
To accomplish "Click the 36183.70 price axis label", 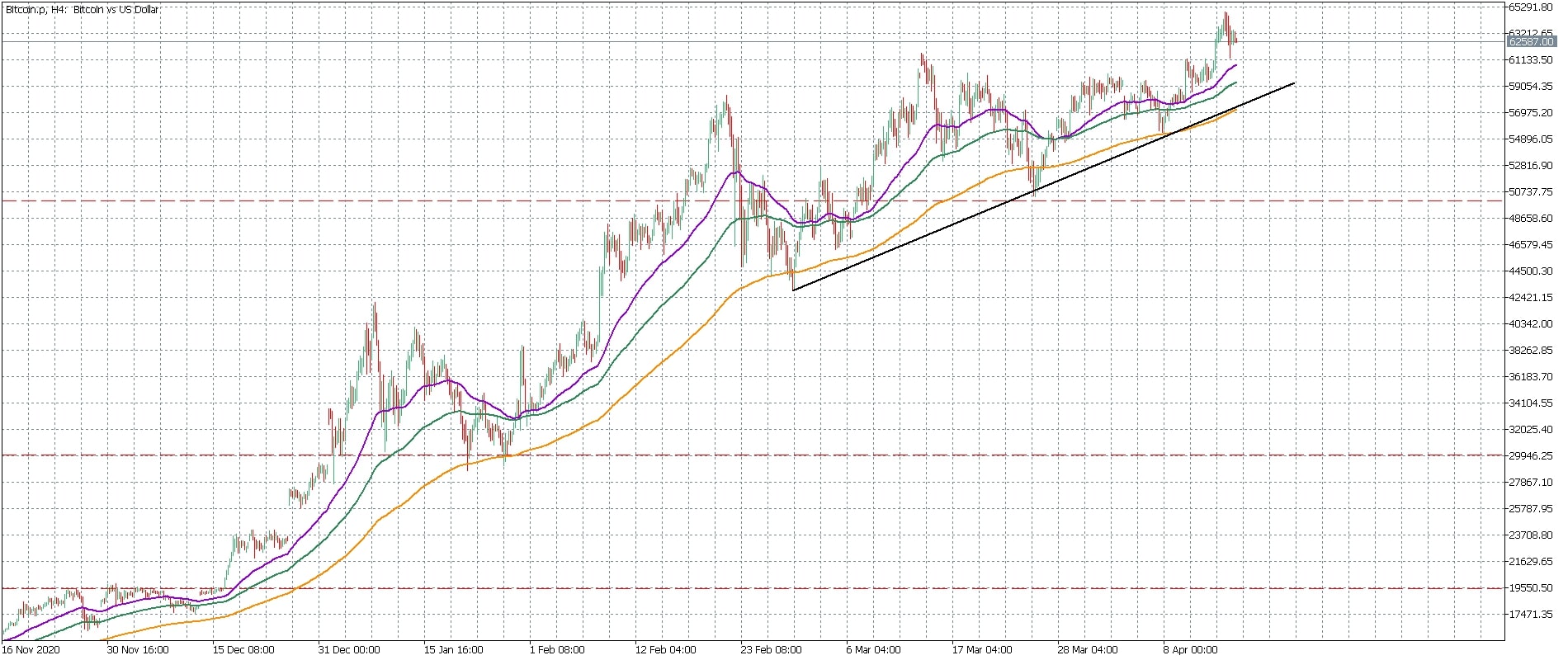I will 1531,377.
